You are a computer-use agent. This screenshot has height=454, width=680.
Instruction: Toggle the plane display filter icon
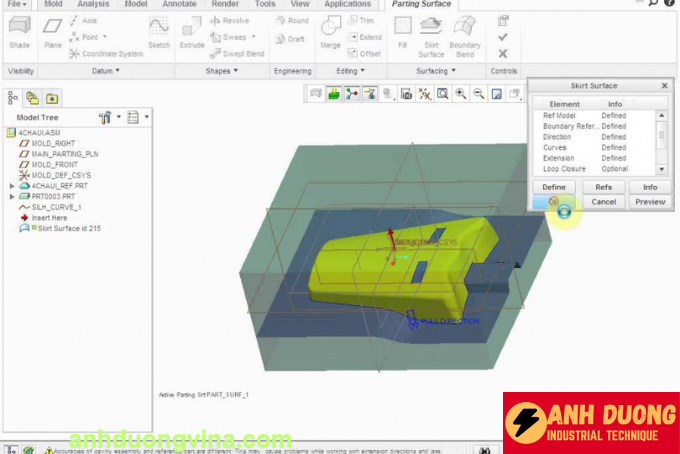(334, 94)
